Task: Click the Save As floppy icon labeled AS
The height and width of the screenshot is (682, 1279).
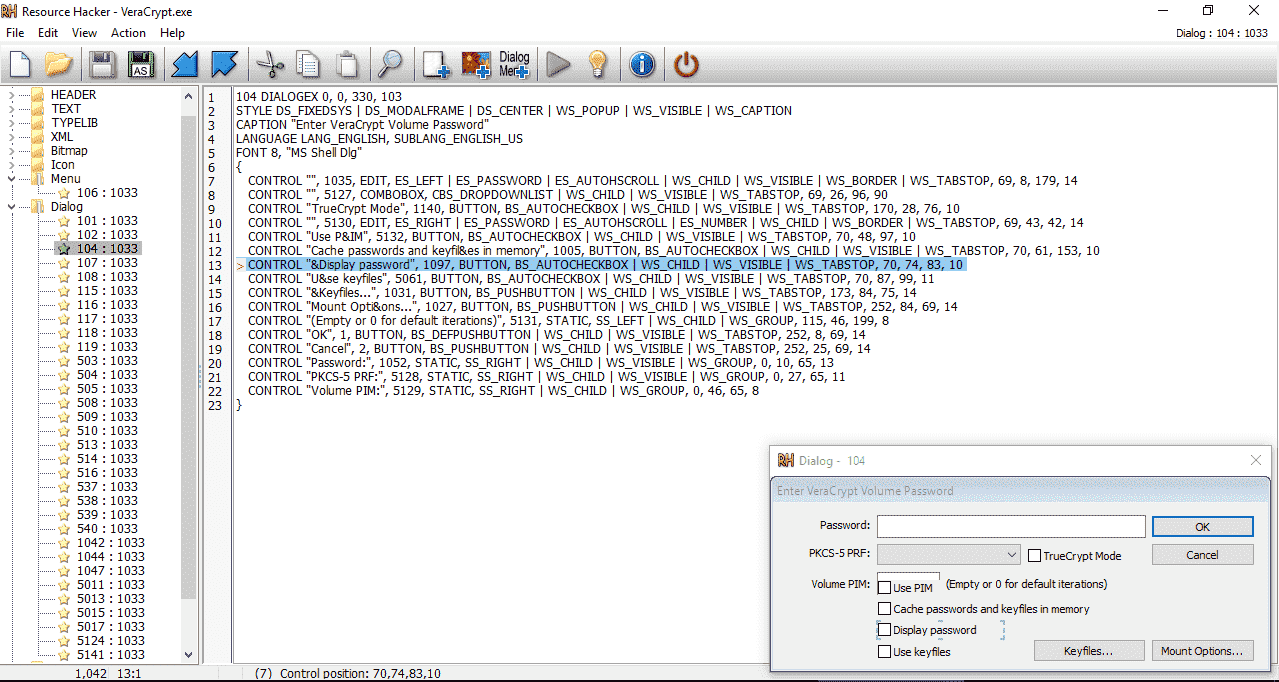Action: coord(141,65)
